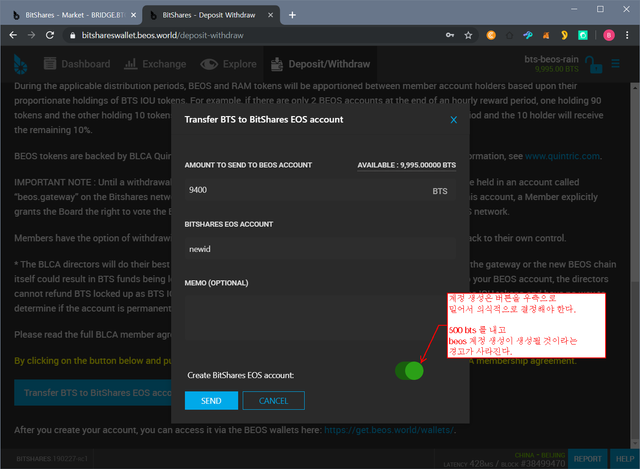Click the Available 9,995.00000 BTS balance
The height and width of the screenshot is (469, 640).
407,165
